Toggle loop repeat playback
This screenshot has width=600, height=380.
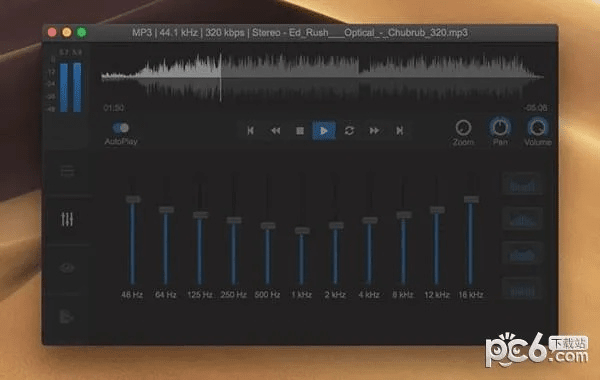click(x=349, y=131)
